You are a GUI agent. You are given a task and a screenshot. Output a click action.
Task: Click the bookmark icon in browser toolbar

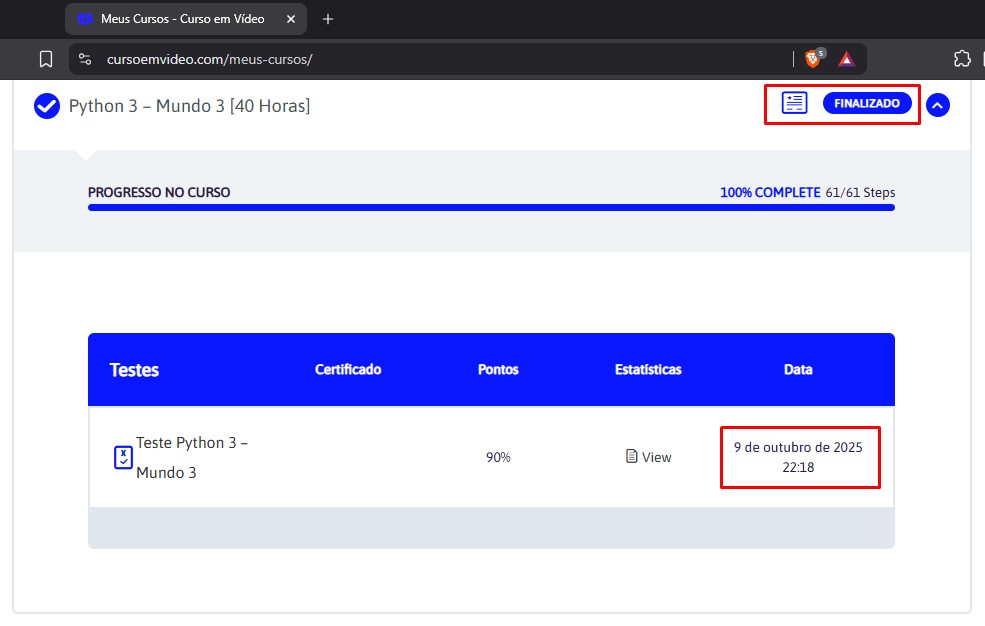point(46,60)
